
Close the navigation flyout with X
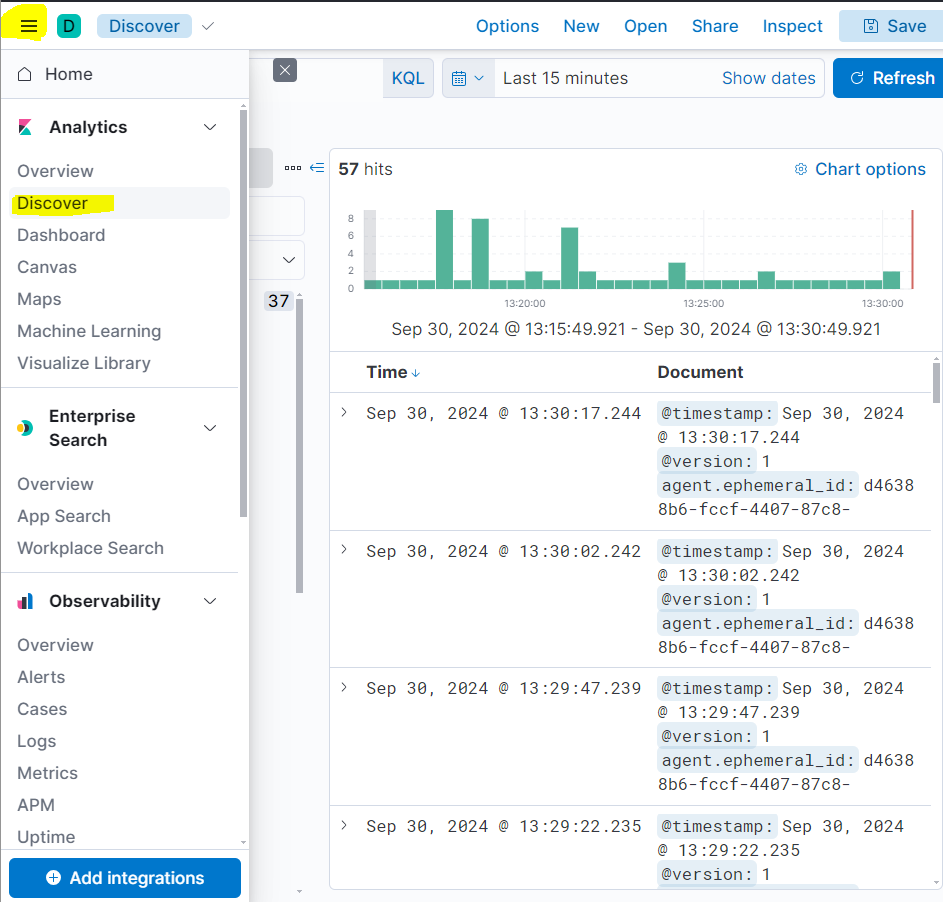pyautogui.click(x=285, y=70)
